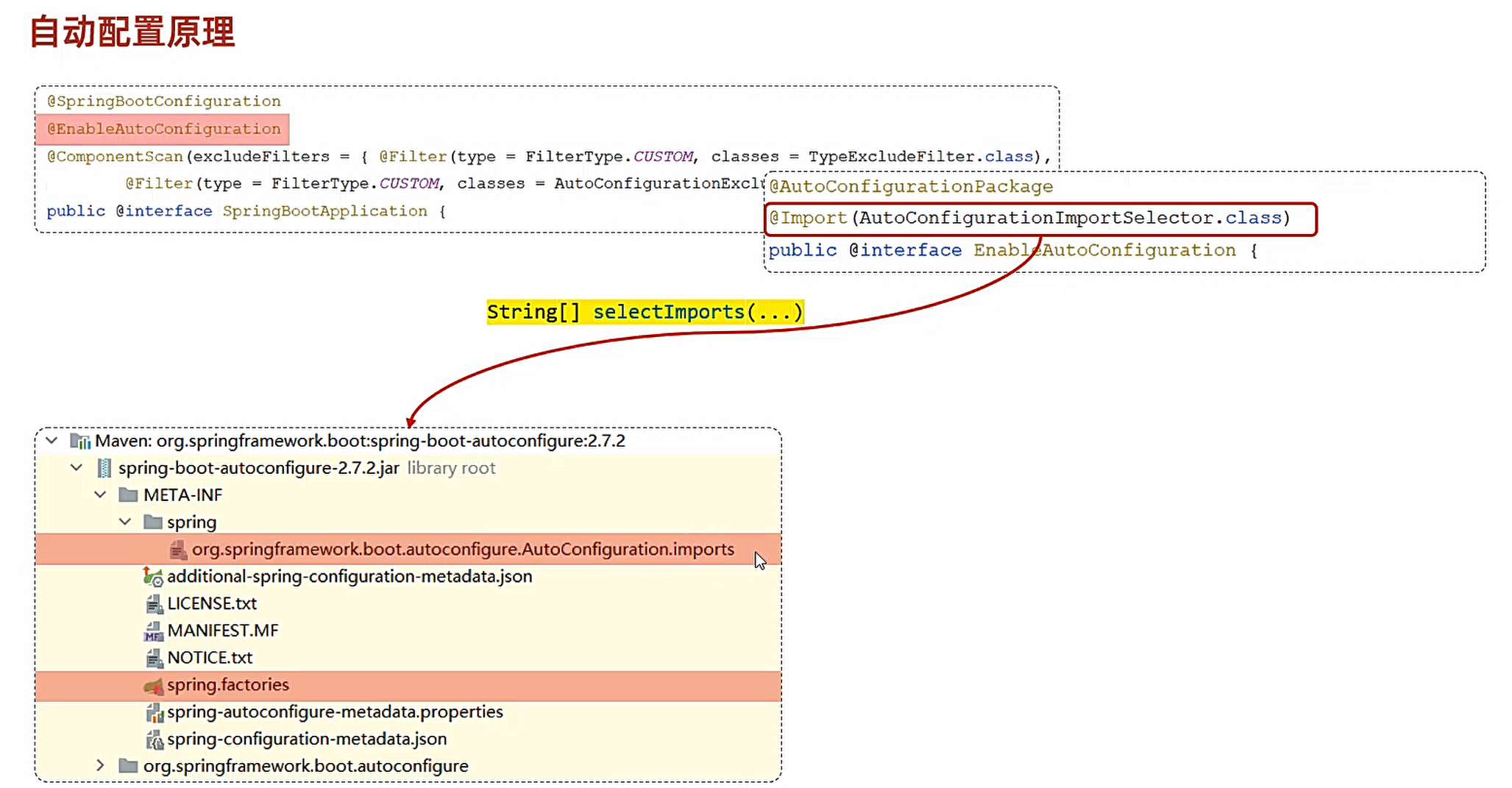Click the 'library root' text

[451, 468]
